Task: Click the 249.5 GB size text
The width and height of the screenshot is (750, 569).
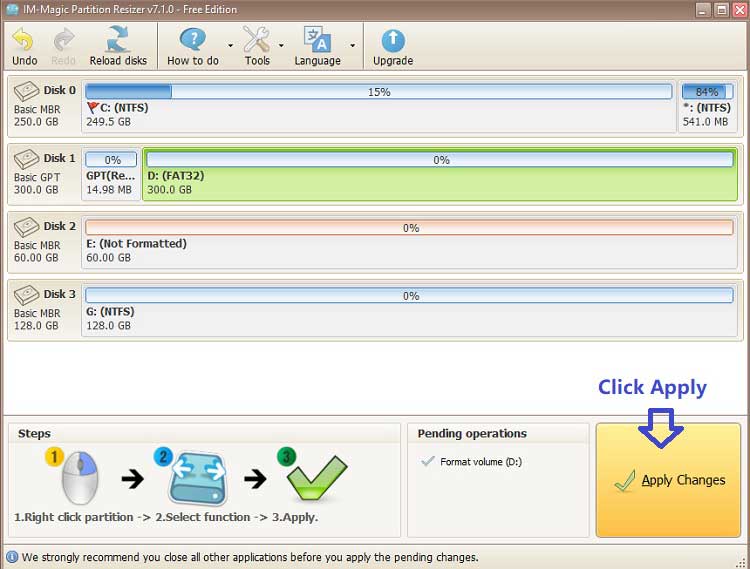Action: tap(108, 121)
